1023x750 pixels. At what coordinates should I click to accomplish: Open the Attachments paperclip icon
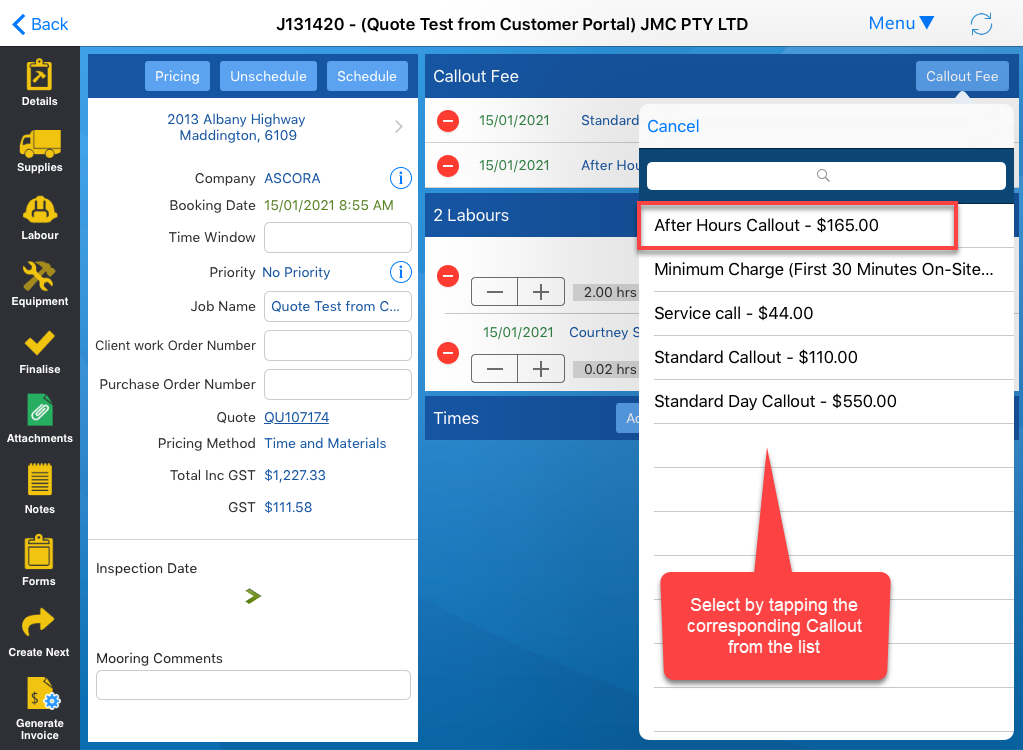[x=39, y=418]
